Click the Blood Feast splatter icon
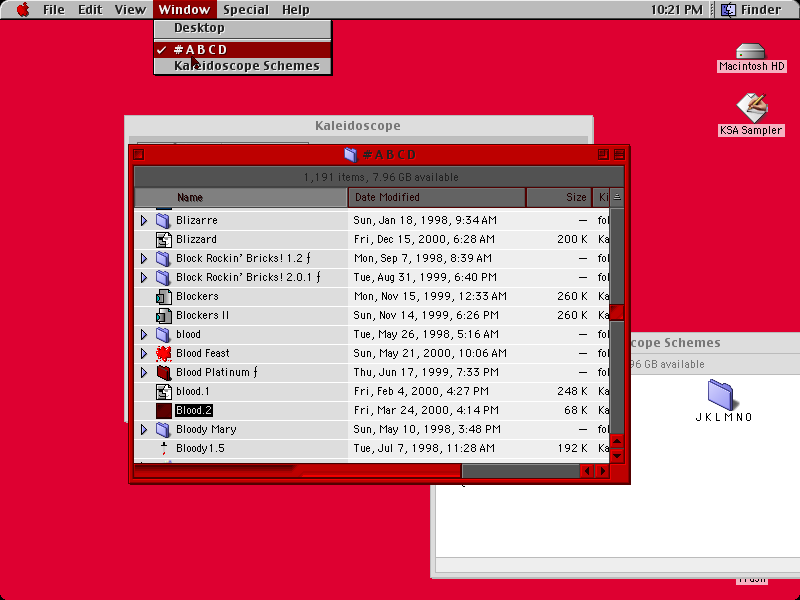Image resolution: width=800 pixels, height=600 pixels. click(163, 353)
